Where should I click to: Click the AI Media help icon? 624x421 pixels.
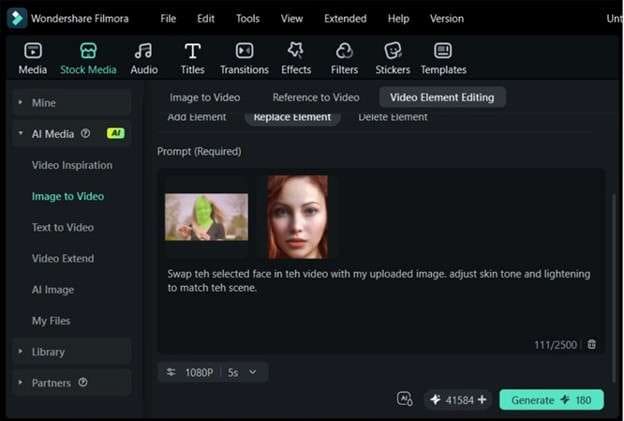pyautogui.click(x=86, y=133)
